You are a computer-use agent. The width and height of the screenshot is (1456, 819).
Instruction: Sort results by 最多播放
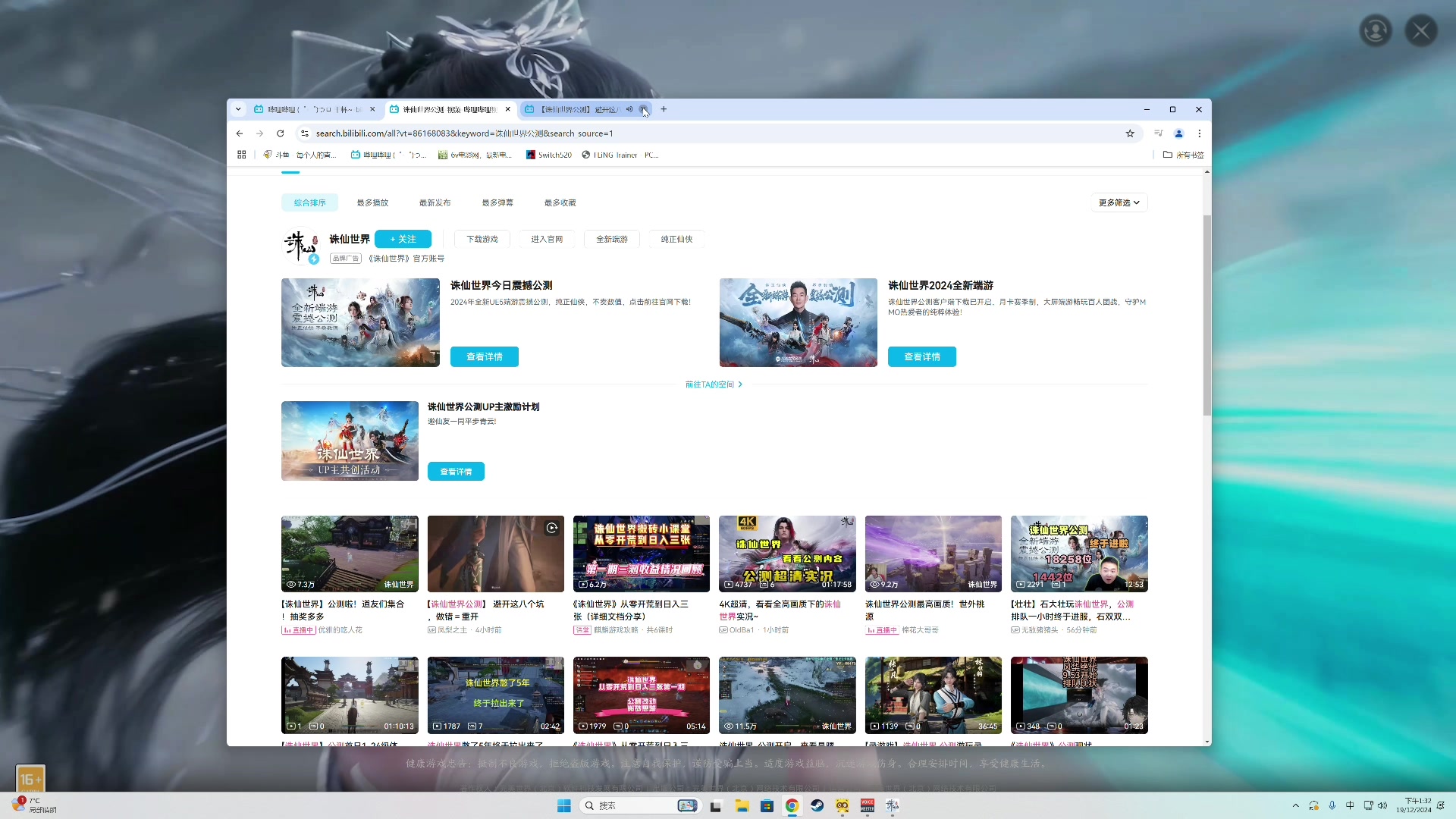(372, 202)
